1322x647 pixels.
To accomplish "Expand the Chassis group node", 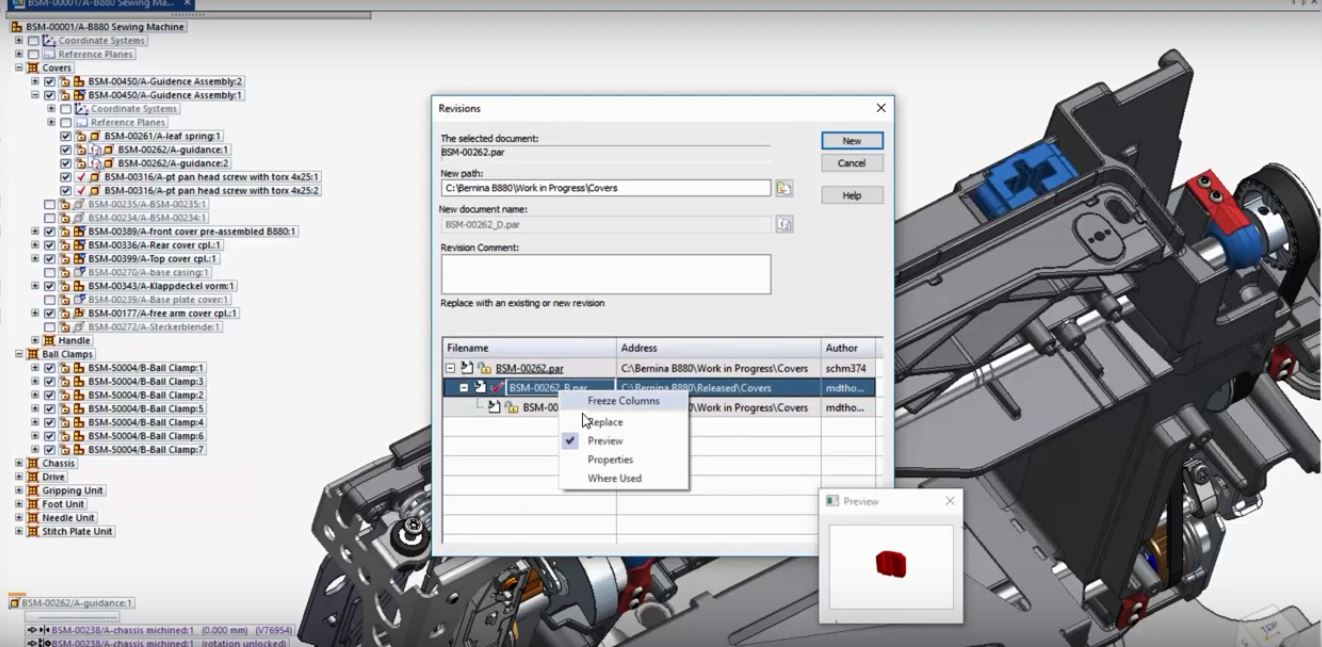I will (19, 464).
